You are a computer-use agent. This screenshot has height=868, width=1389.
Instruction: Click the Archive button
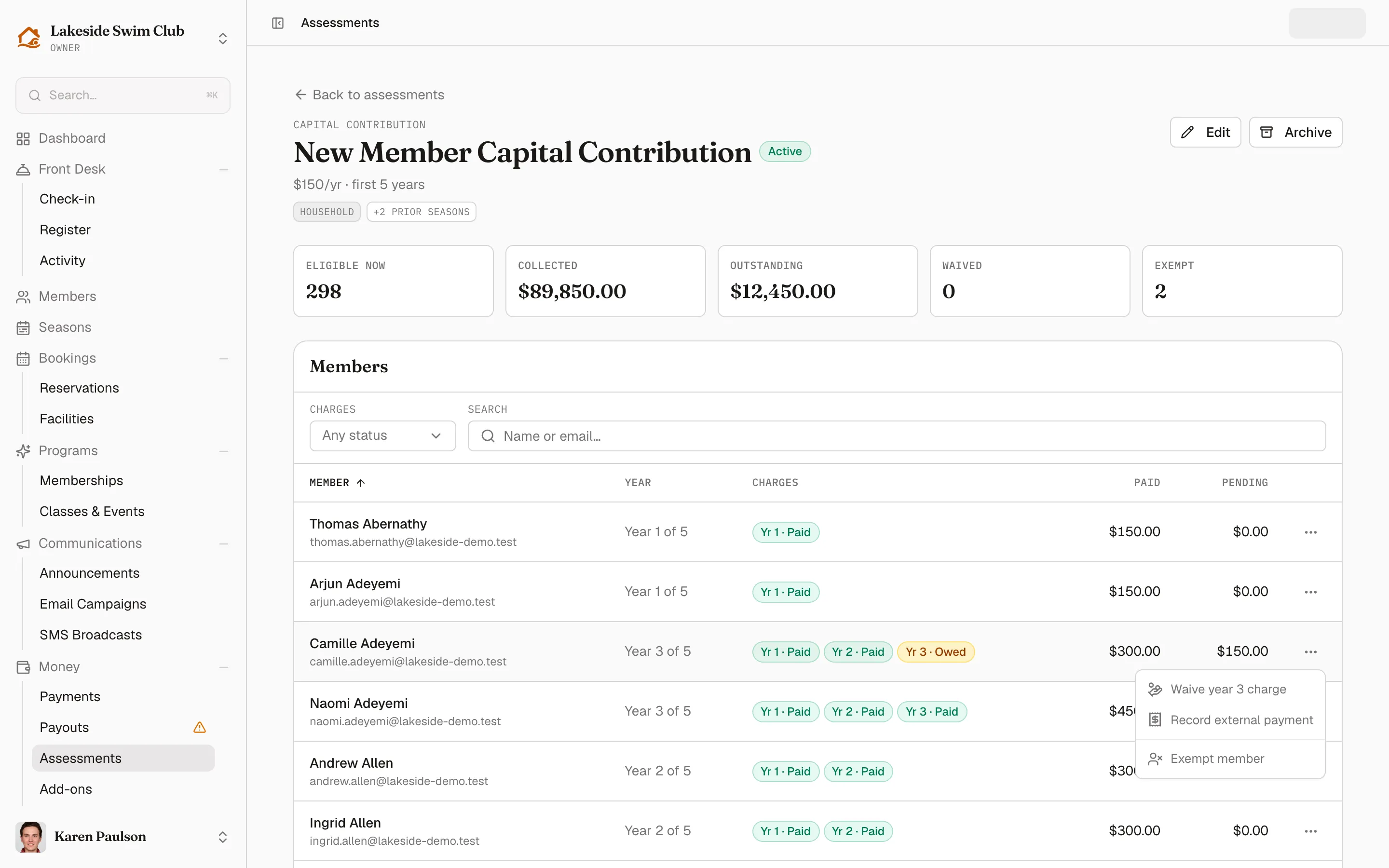pyautogui.click(x=1295, y=133)
